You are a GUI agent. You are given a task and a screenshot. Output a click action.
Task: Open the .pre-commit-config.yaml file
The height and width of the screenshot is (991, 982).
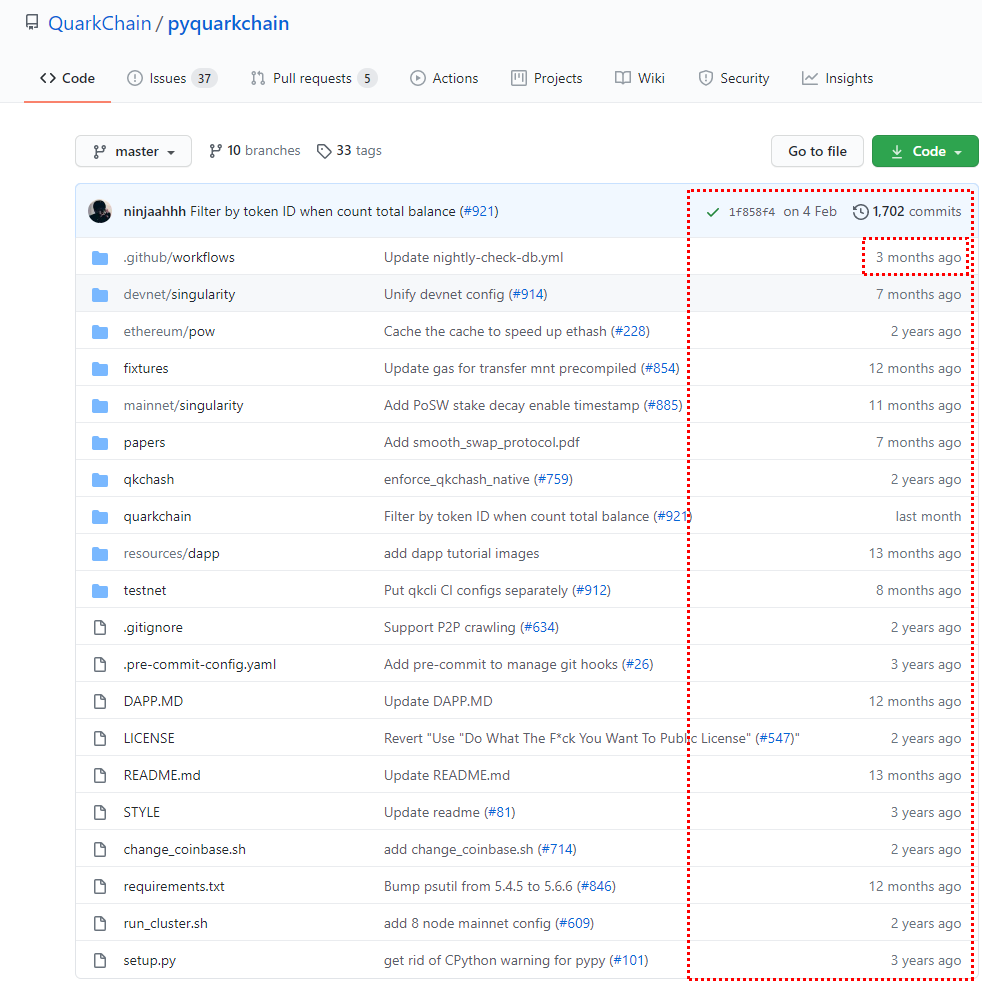pos(200,664)
